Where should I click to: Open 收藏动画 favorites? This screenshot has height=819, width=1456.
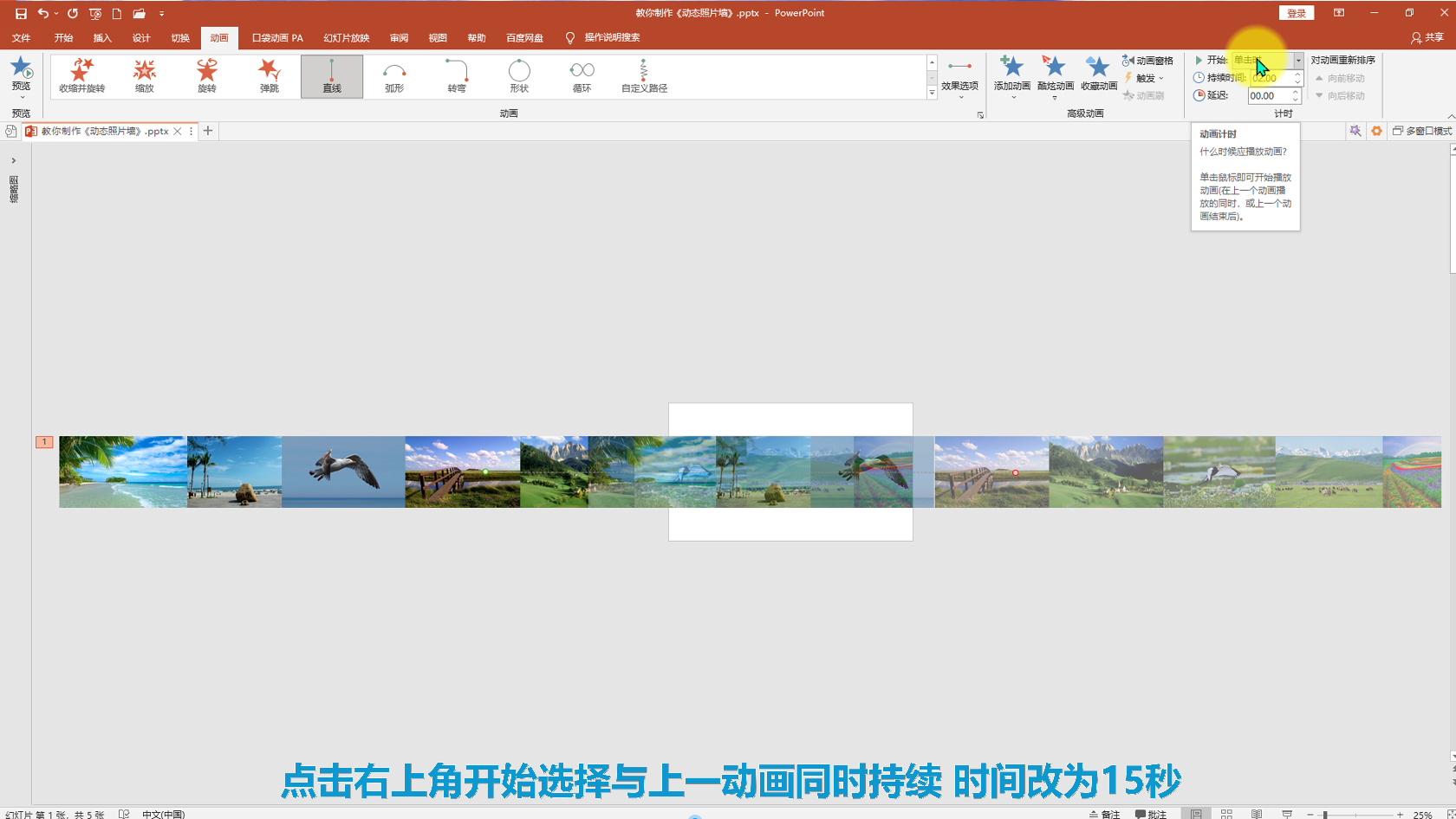pyautogui.click(x=1098, y=75)
